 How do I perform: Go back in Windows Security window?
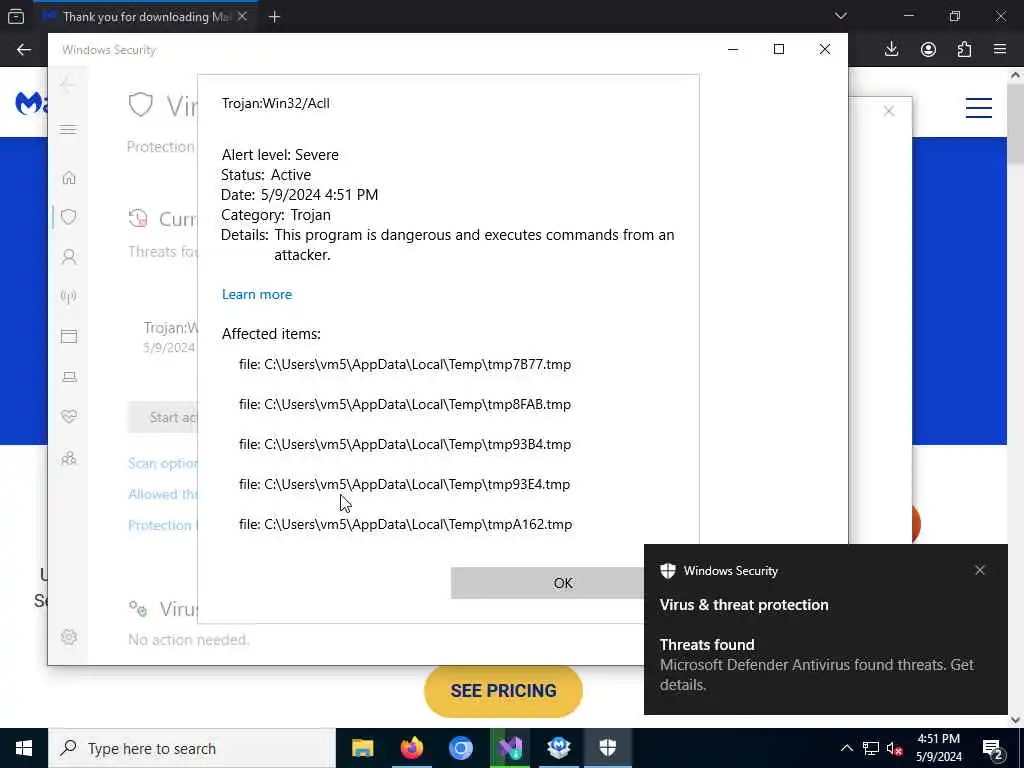(x=67, y=85)
